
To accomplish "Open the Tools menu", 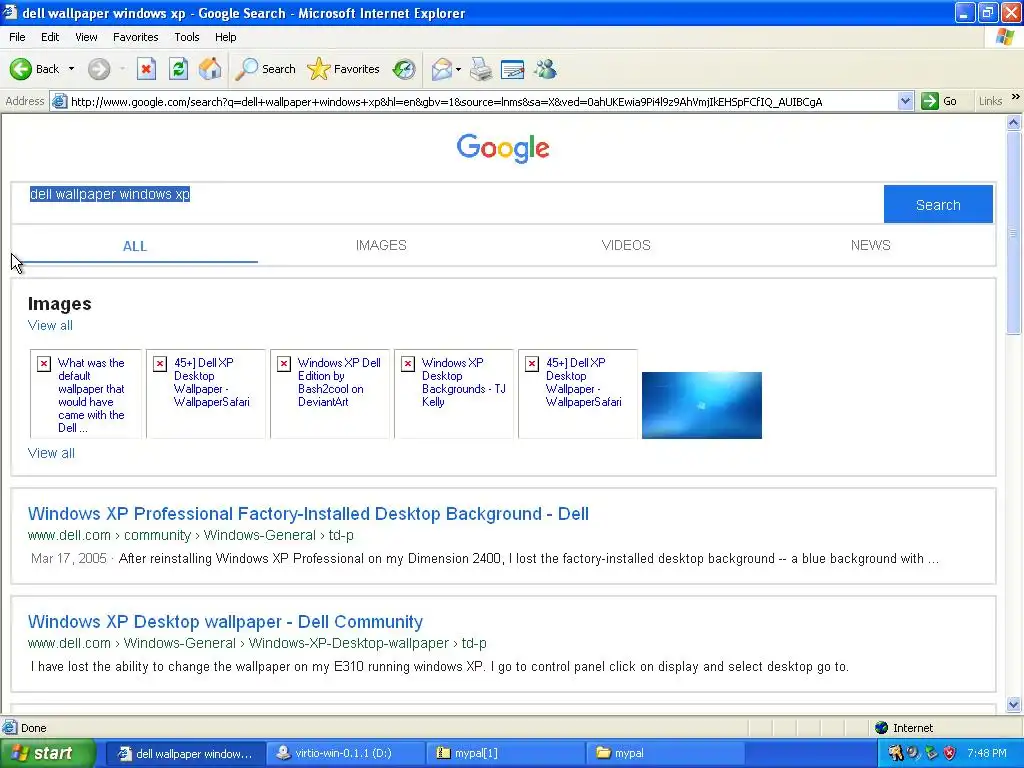I will point(186,37).
